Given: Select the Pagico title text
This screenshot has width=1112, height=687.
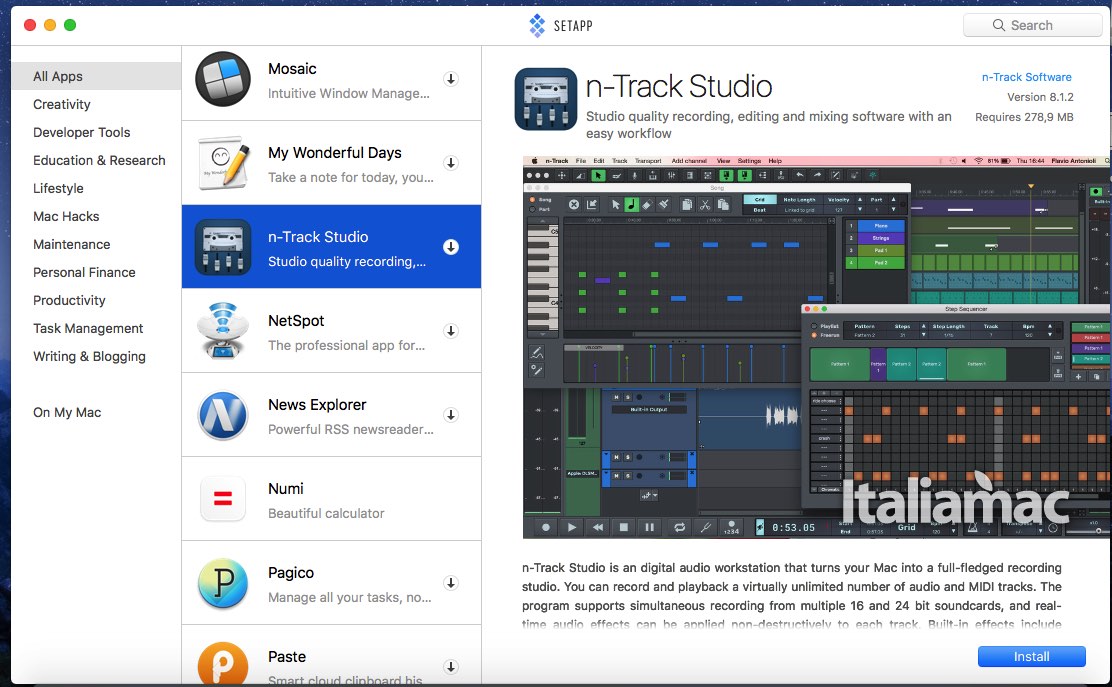Looking at the screenshot, I should (291, 573).
